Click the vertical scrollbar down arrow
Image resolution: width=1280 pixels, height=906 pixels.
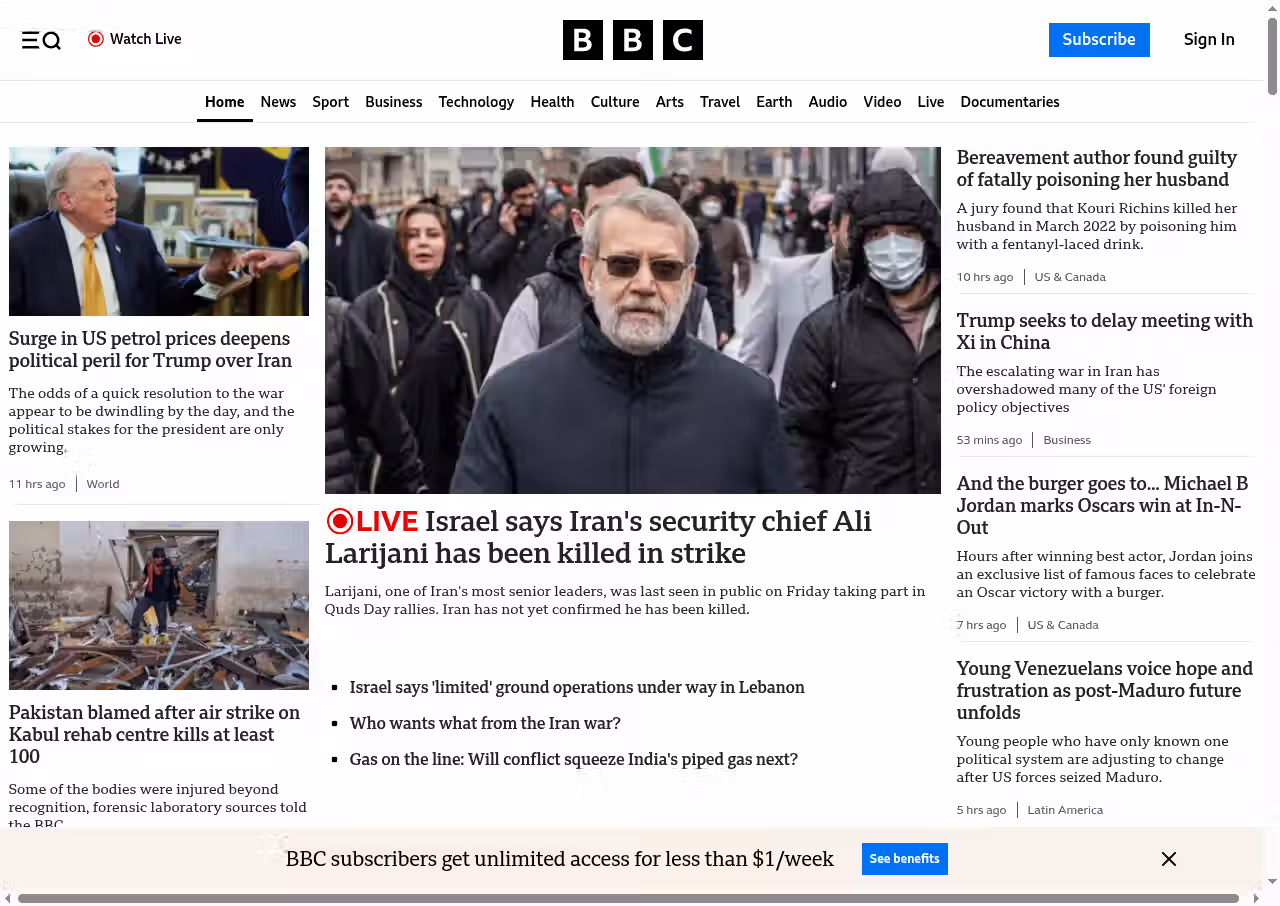tap(1272, 881)
